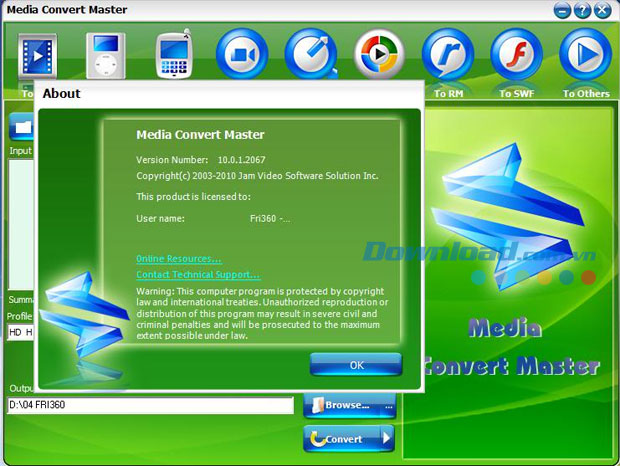The height and width of the screenshot is (466, 620).
Task: Choose the To SWF Flash icon
Action: click(x=516, y=54)
